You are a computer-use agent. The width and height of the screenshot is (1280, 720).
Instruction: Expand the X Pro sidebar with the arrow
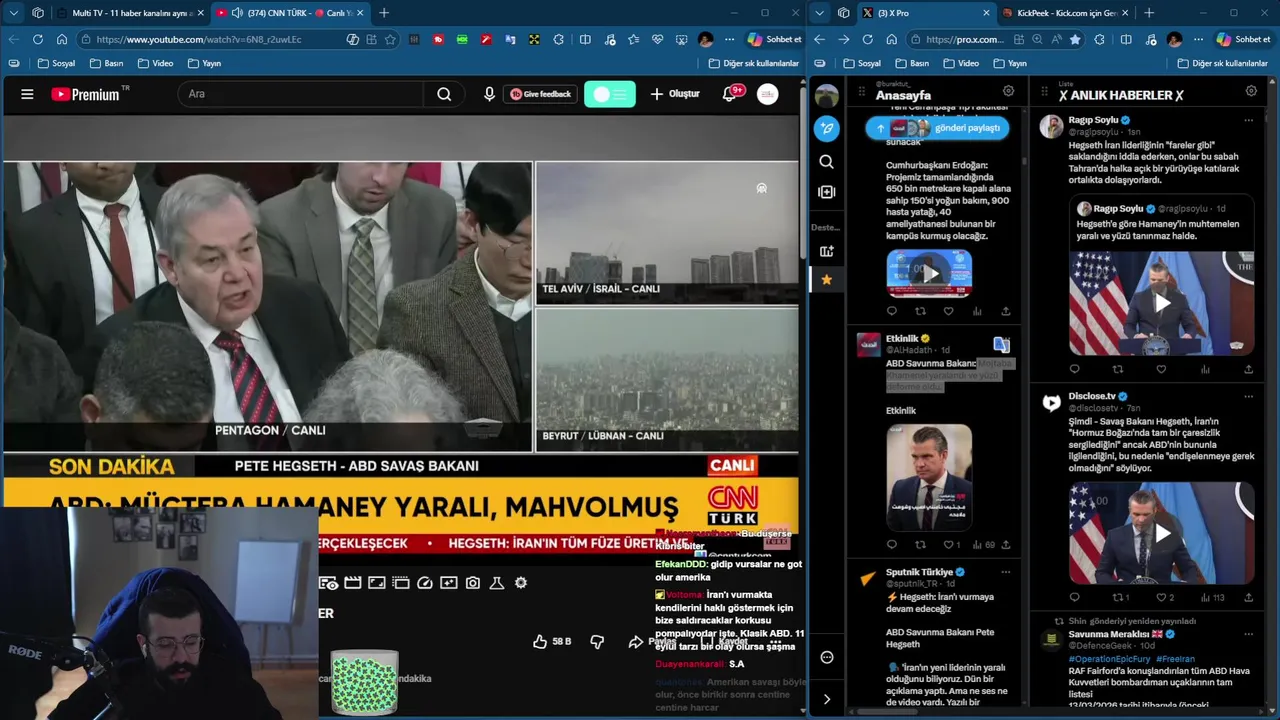[x=827, y=699]
